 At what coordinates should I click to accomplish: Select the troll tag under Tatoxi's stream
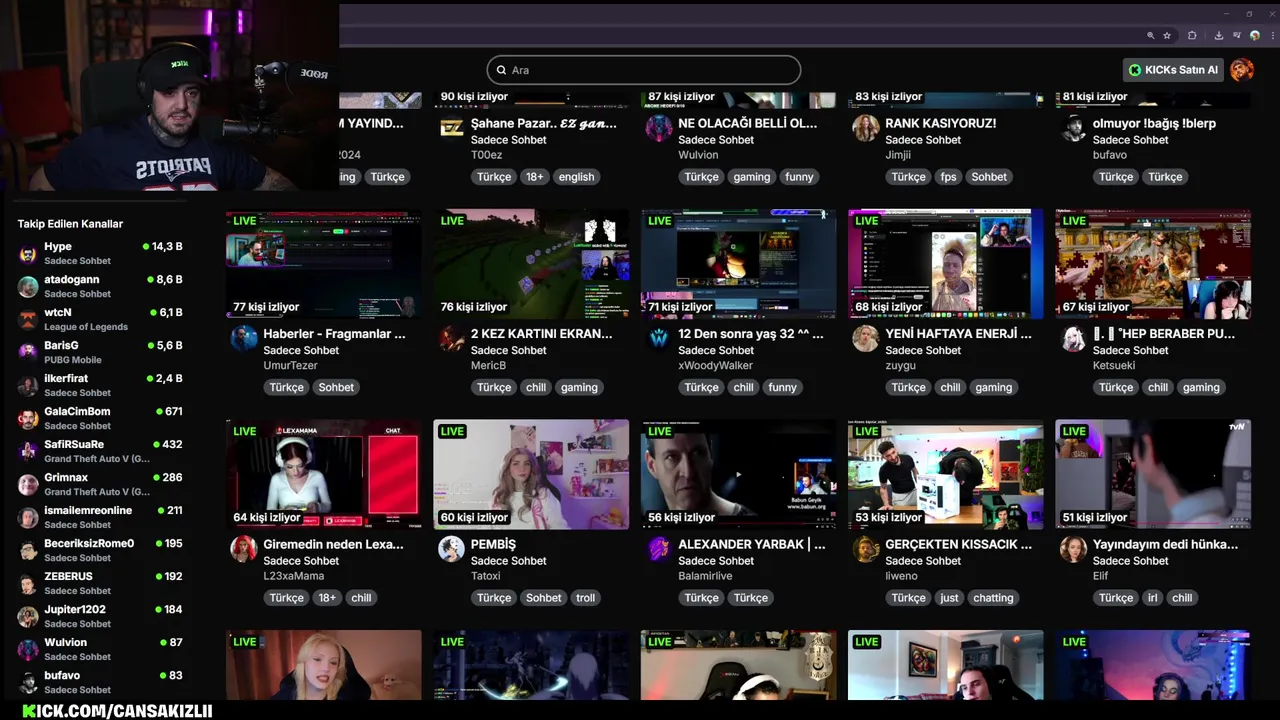pyautogui.click(x=586, y=598)
